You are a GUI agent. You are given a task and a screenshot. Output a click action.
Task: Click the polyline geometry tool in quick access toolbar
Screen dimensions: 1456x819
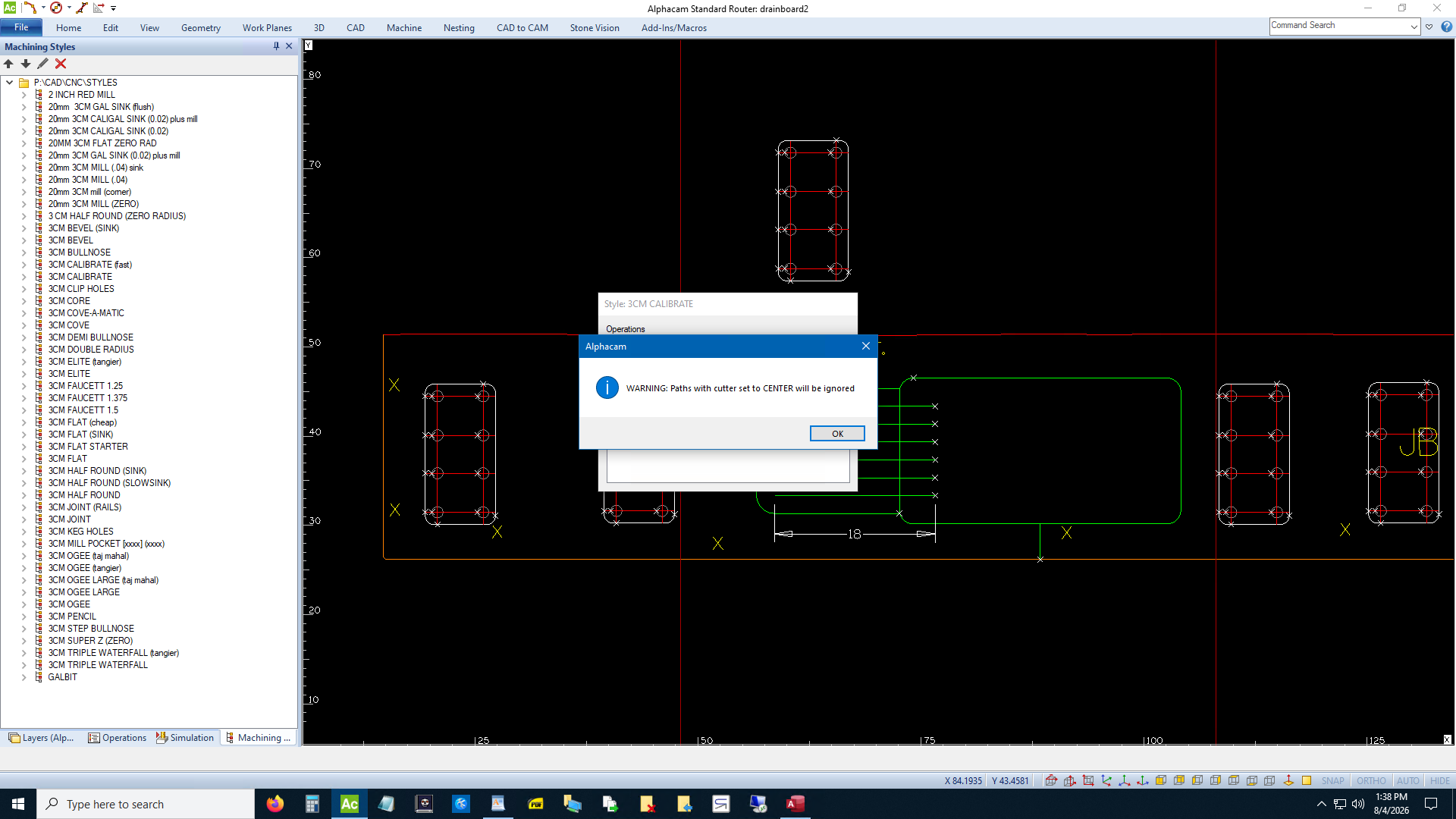pos(30,8)
